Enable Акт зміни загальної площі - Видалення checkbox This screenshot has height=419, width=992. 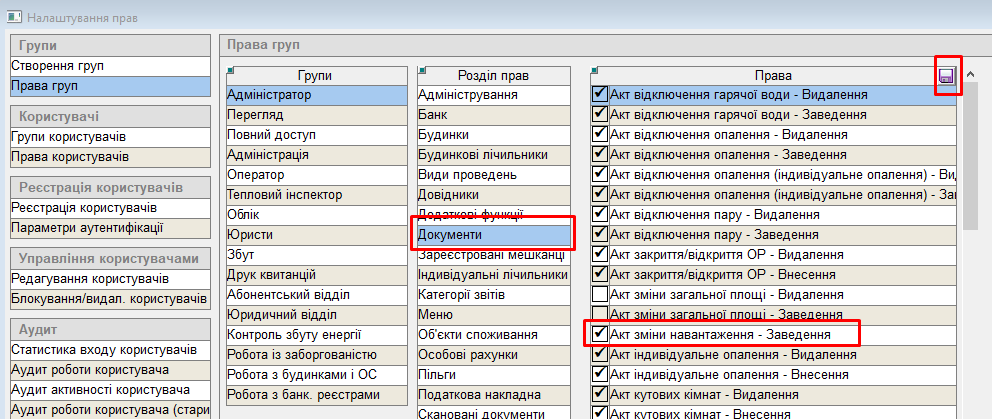coord(600,294)
